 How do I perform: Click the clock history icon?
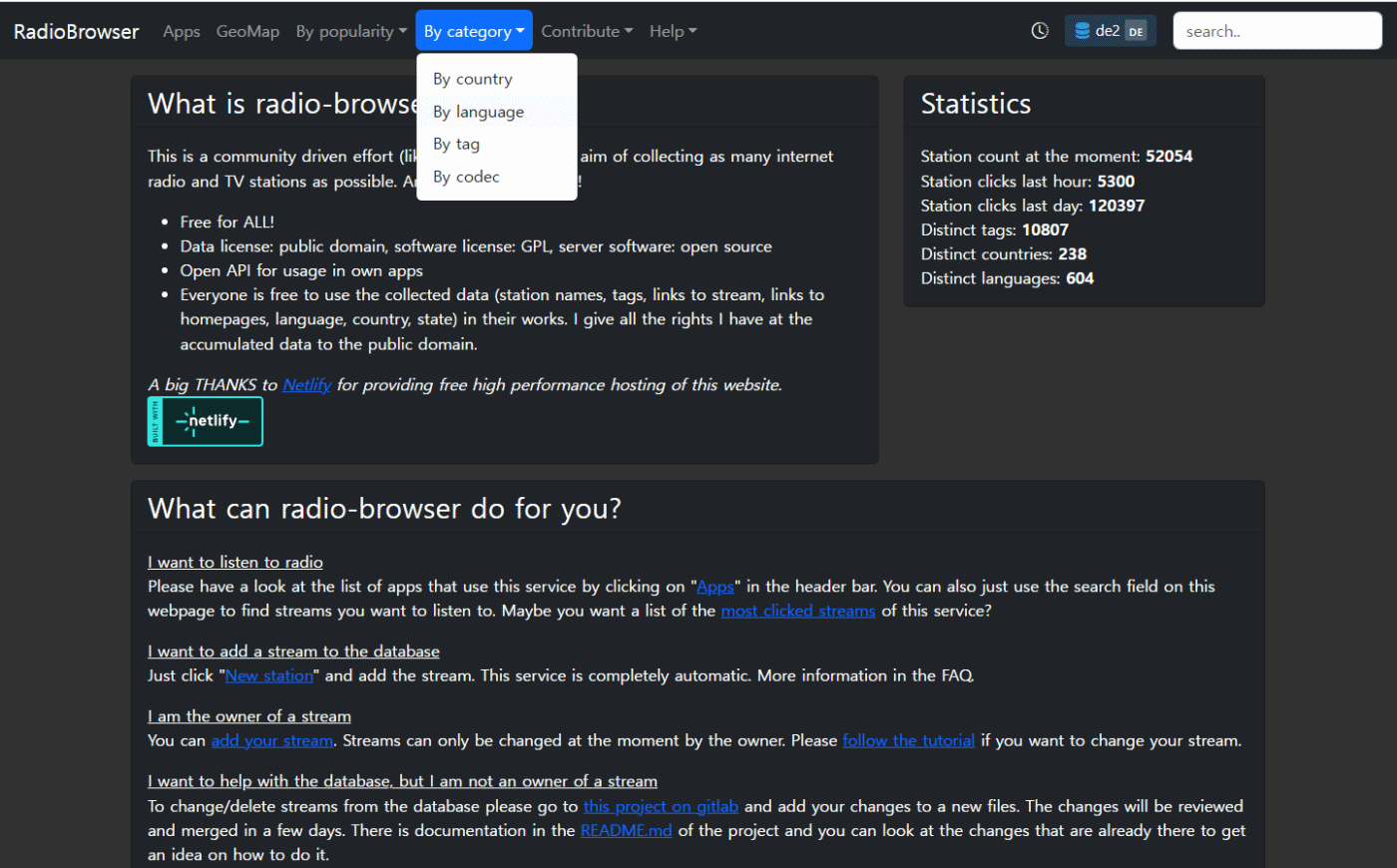tap(1040, 31)
